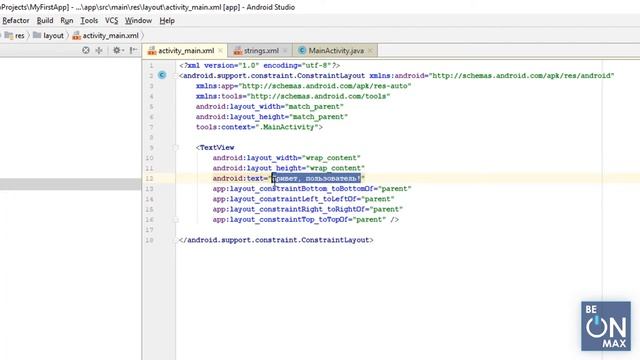Open the project panel gear settings
Screen dimensions: 640x360
tap(118, 50)
